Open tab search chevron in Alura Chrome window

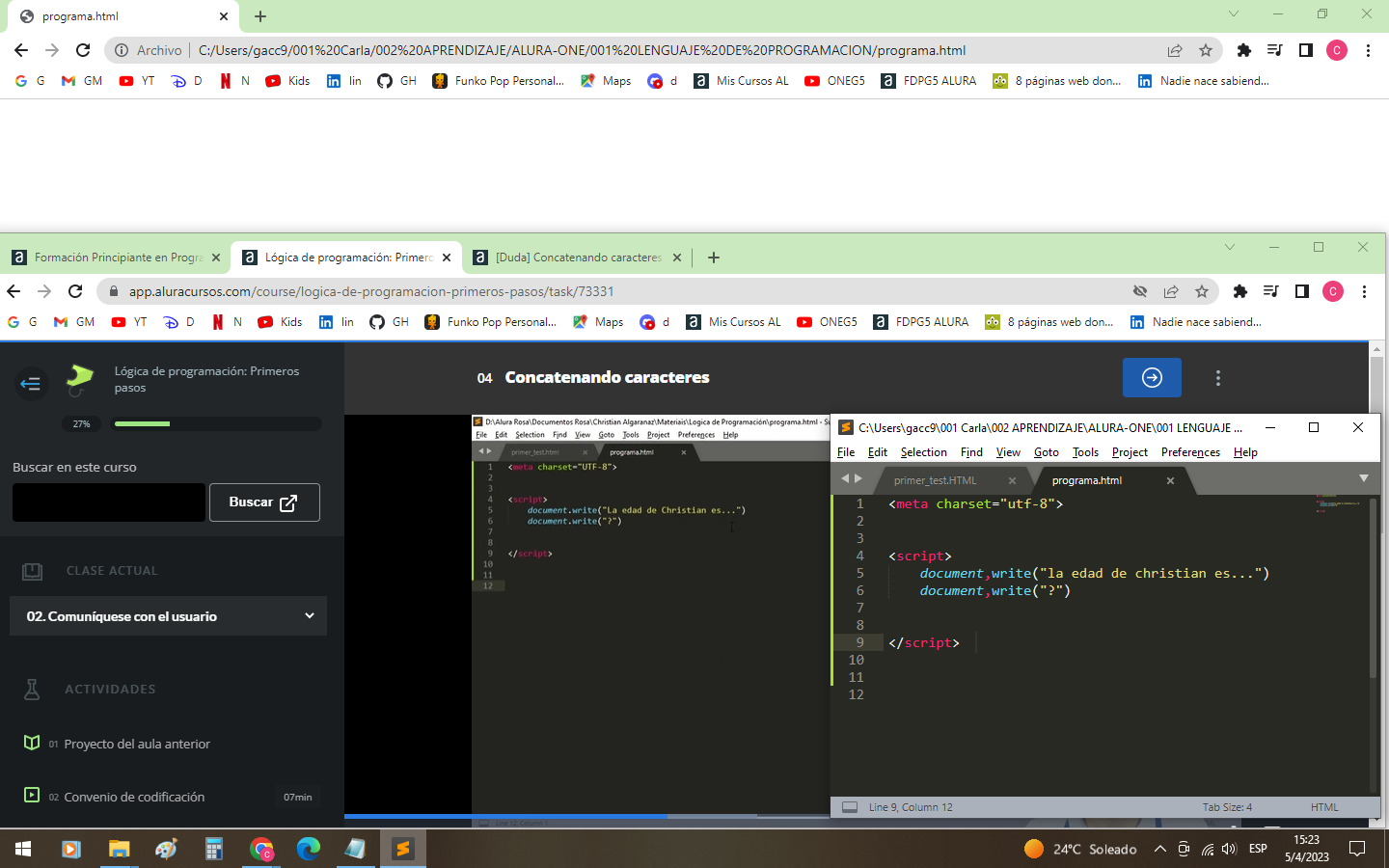click(x=1229, y=247)
